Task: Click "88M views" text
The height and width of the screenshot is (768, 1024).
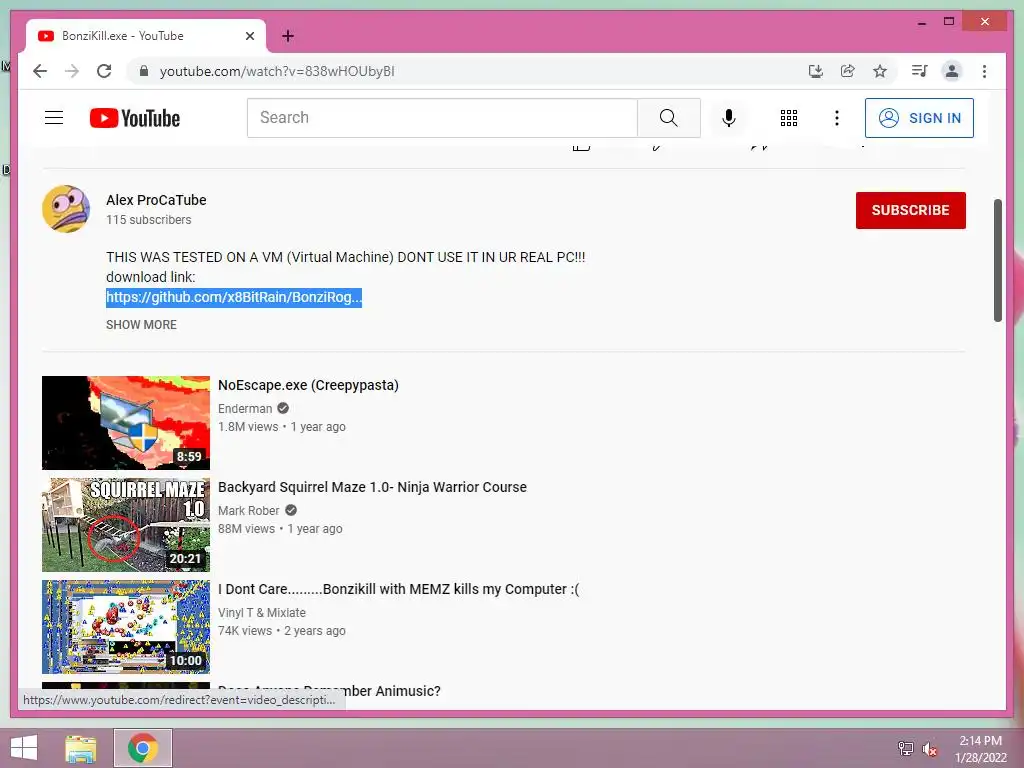Action: (x=246, y=528)
